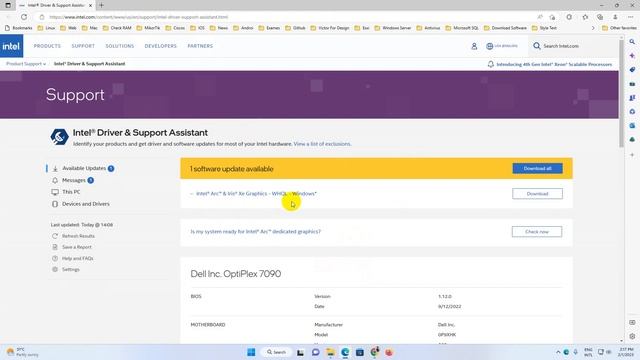Open Microsoft Edge from the taskbar

pyautogui.click(x=345, y=352)
